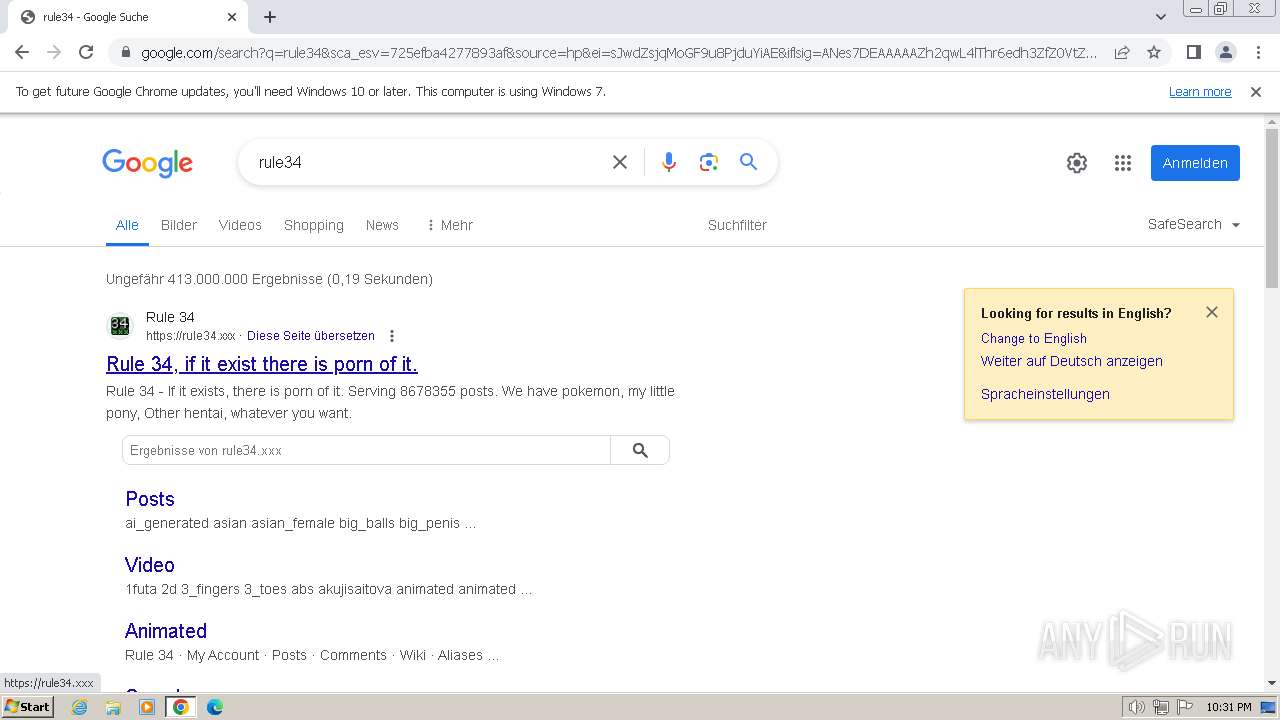
Task: Close the rule34 Google Suche tab
Action: pyautogui.click(x=232, y=17)
